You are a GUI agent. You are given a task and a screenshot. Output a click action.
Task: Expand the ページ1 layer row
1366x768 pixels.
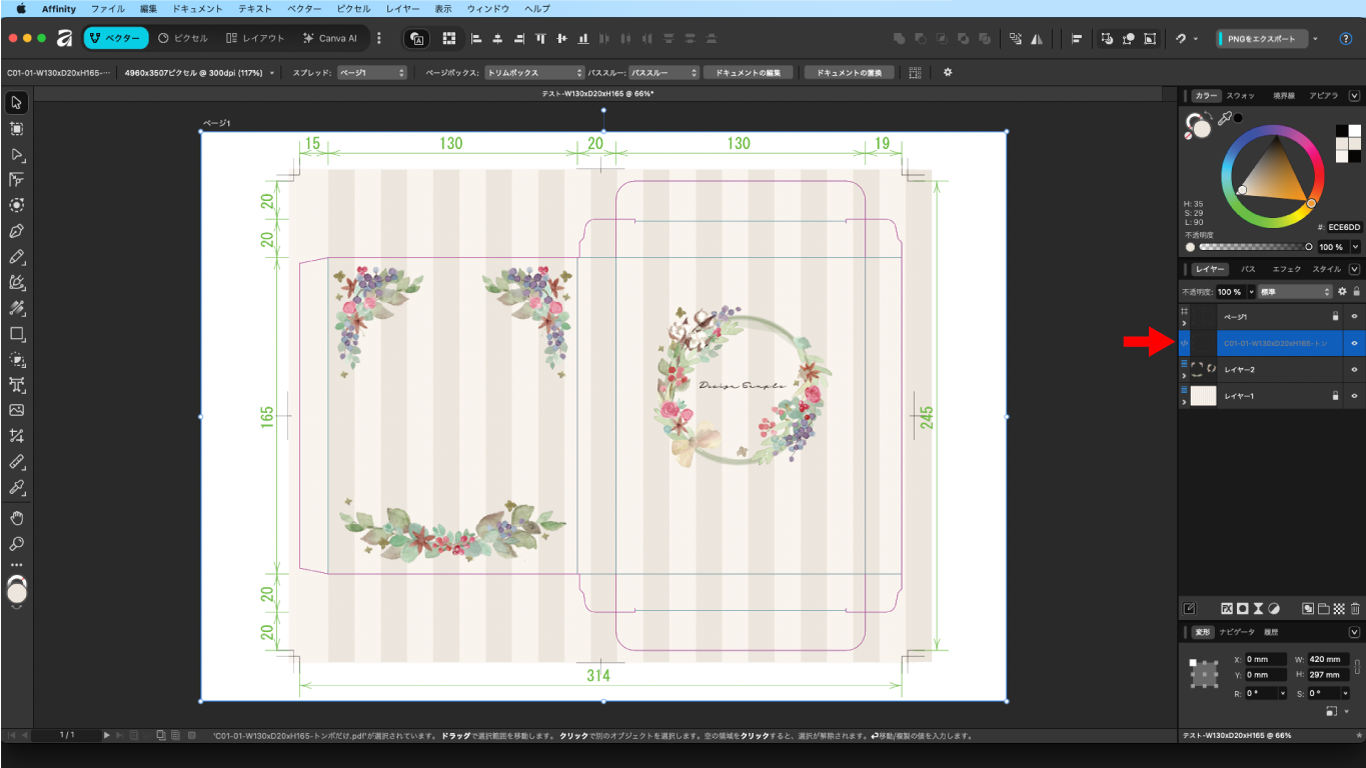click(1185, 323)
